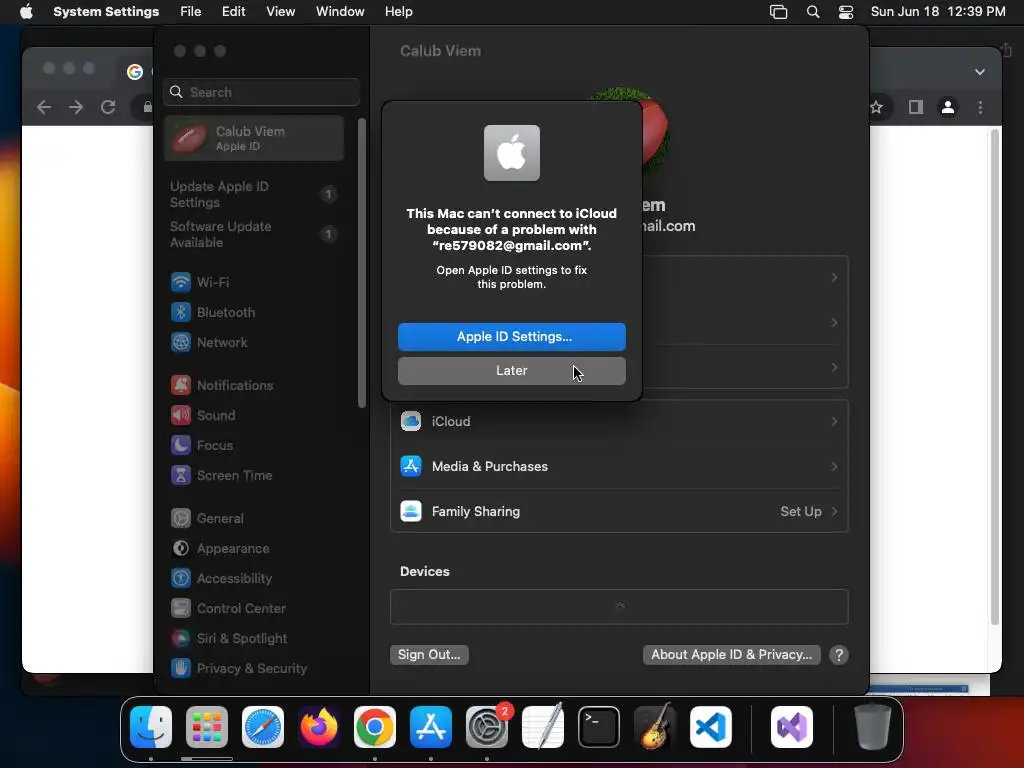Open System Settings menu in menu bar

point(106,12)
